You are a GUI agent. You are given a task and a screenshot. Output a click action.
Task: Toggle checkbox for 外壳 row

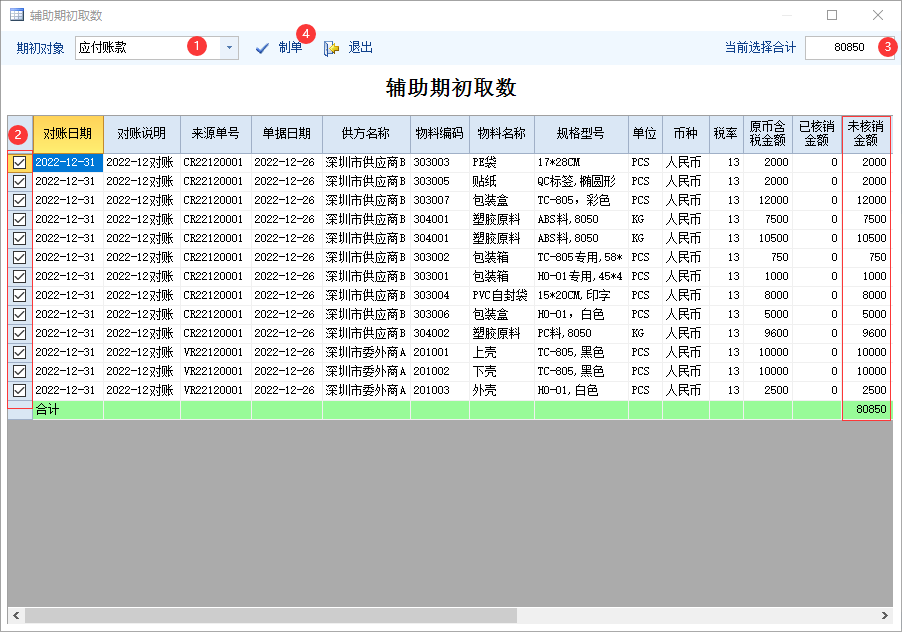19,390
